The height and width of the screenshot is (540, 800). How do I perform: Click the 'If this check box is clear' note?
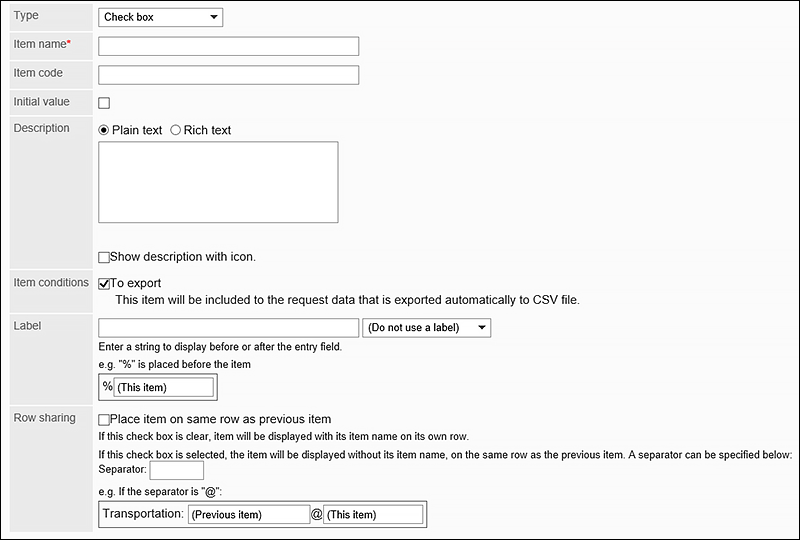(x=283, y=436)
